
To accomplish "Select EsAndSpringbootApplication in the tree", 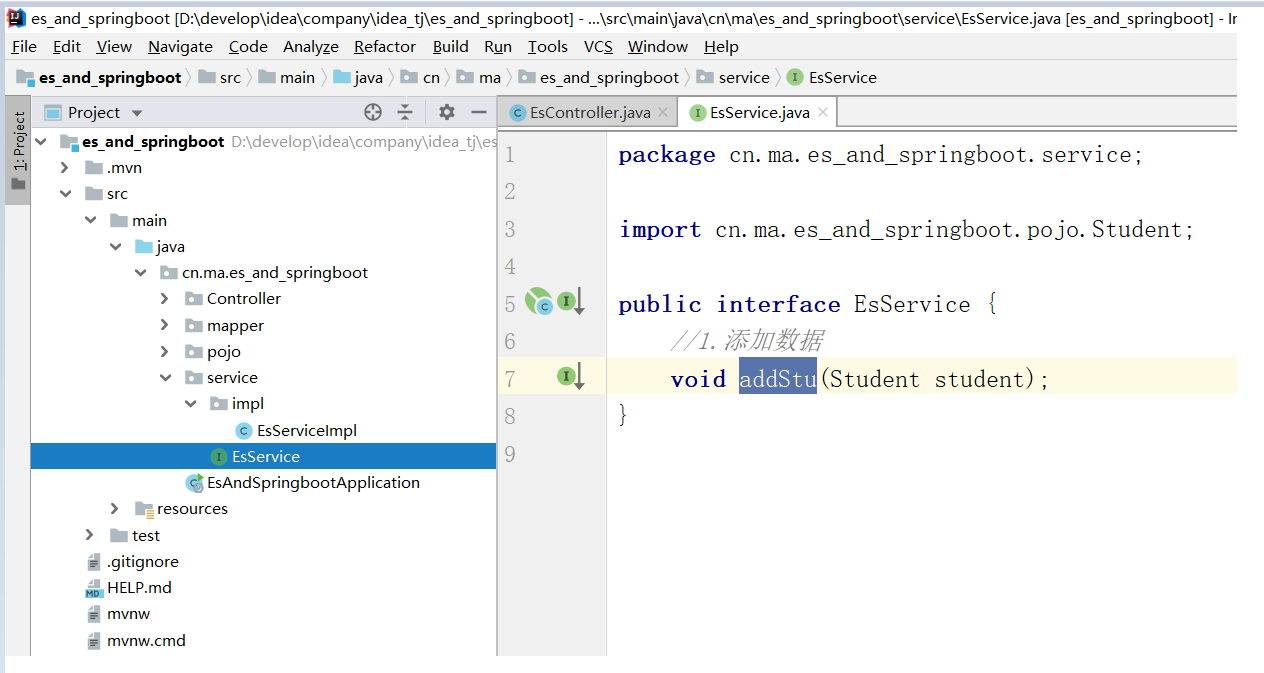I will pos(313,482).
